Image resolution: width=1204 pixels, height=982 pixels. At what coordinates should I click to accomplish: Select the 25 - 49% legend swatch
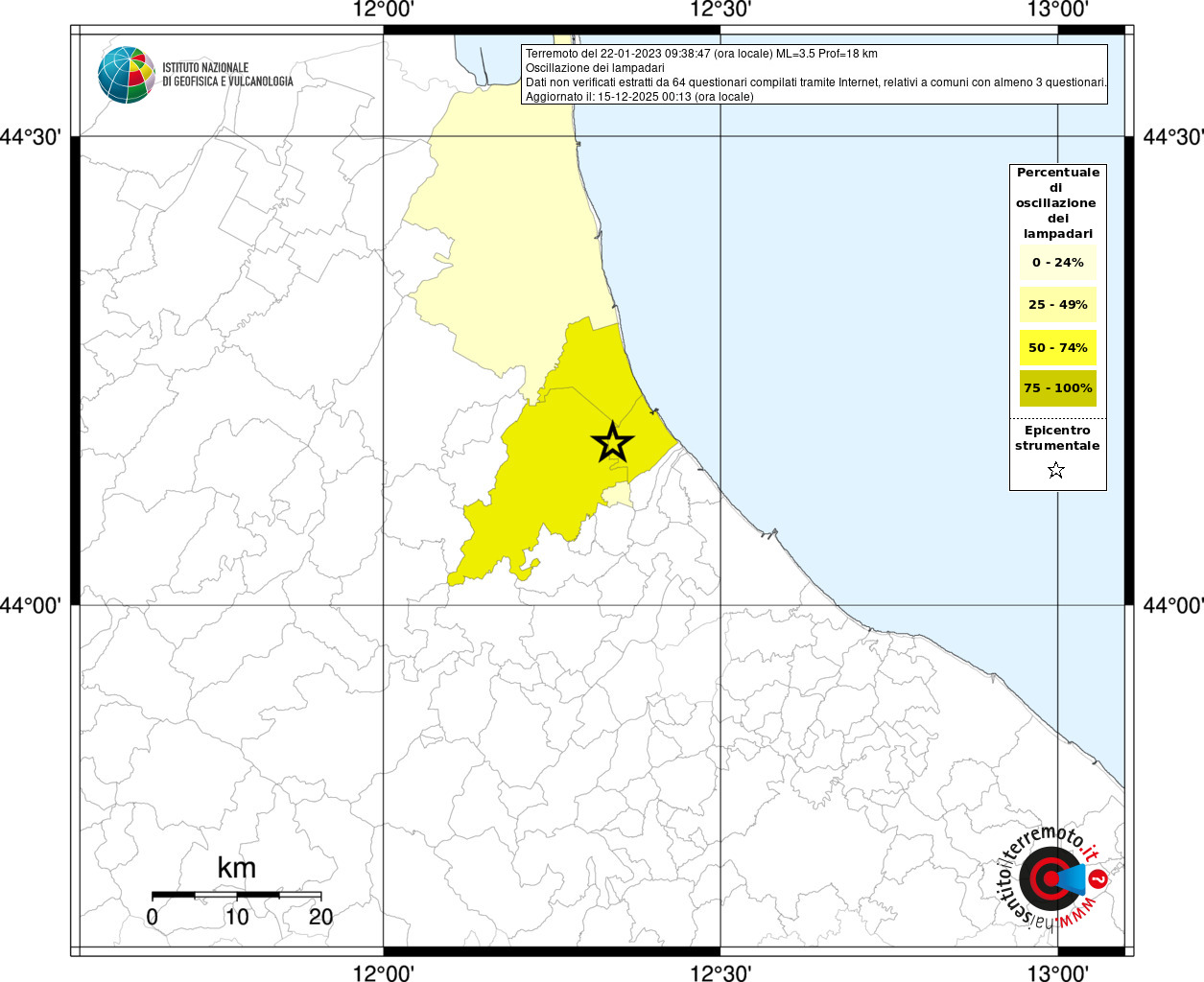[x=1057, y=305]
